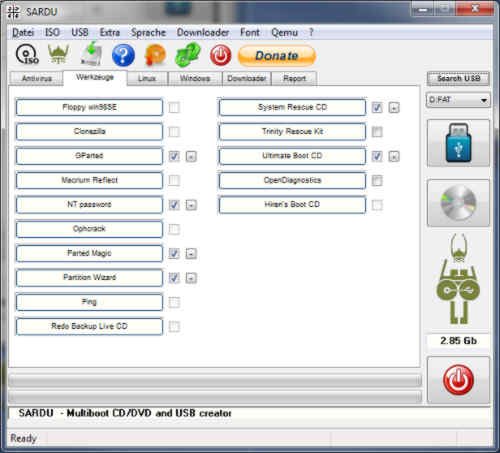Enable the Clonezilla checkbox
This screenshot has height=453, width=500.
174,132
